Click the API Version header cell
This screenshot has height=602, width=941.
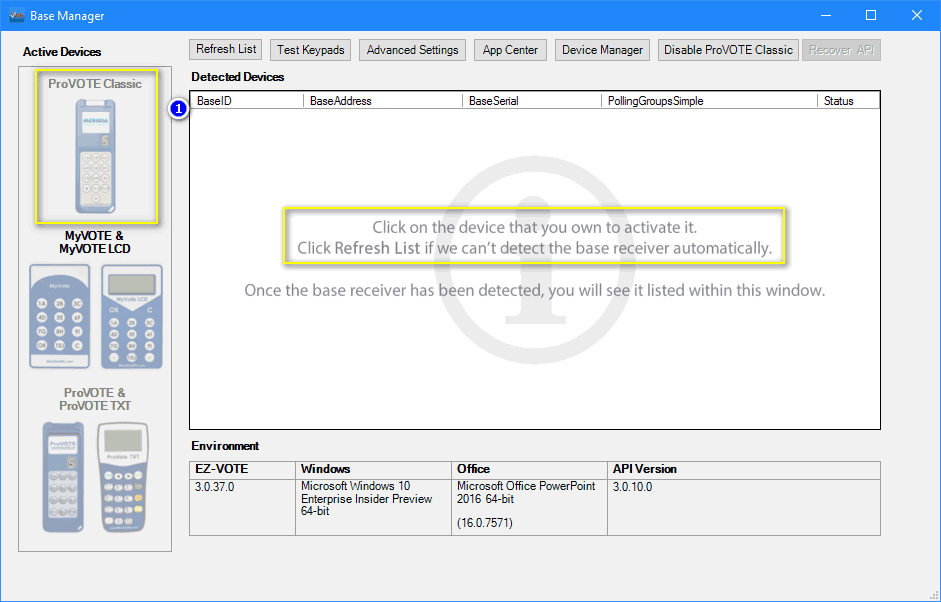744,470
